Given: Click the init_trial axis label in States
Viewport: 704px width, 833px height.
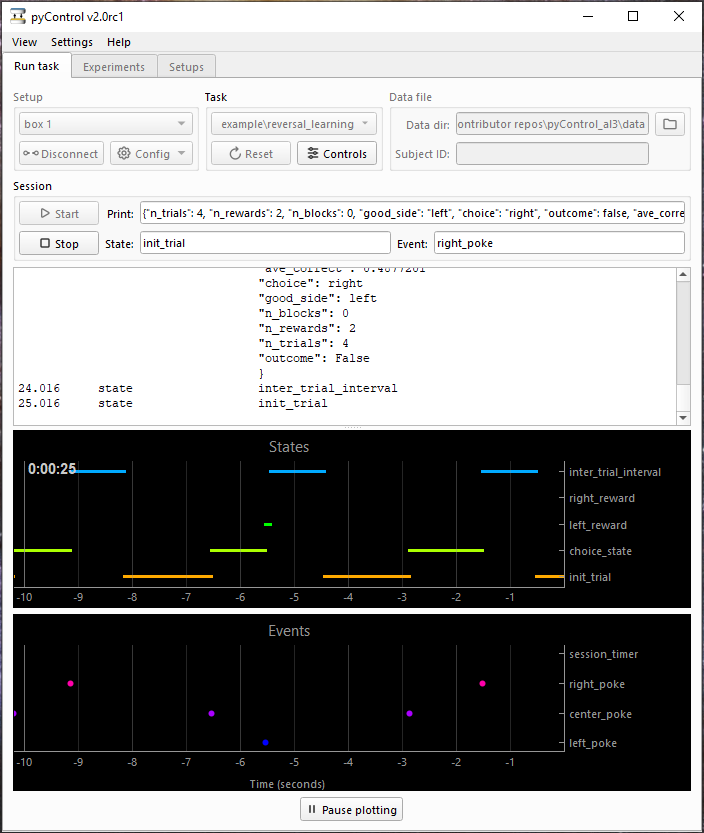Looking at the screenshot, I should 590,577.
